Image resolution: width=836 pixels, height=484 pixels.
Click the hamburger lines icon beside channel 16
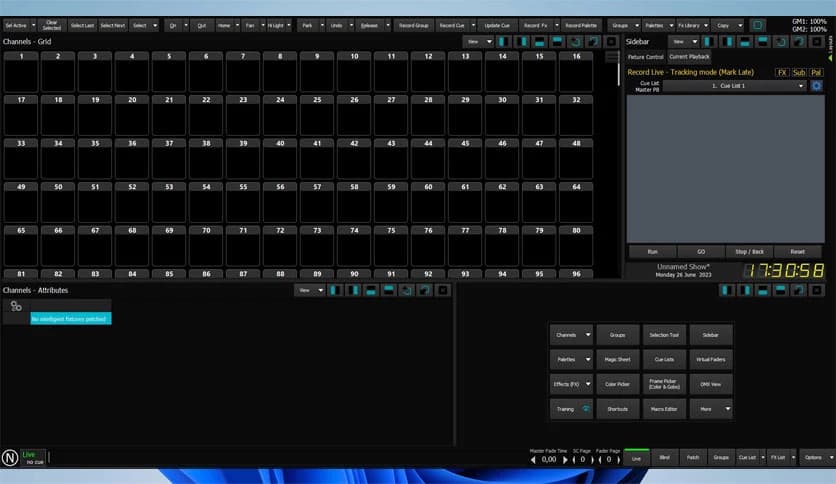click(613, 57)
